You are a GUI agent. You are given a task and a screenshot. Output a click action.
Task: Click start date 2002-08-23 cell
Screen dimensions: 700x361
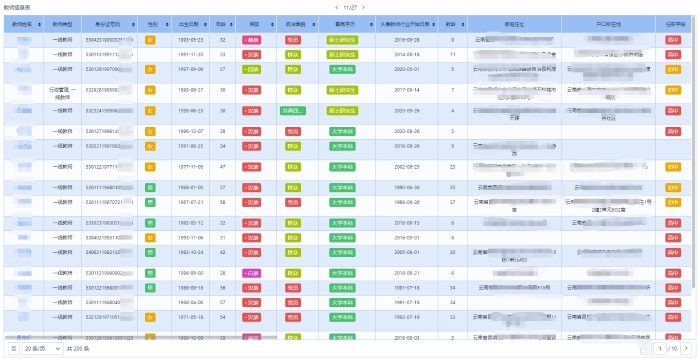[x=407, y=166]
